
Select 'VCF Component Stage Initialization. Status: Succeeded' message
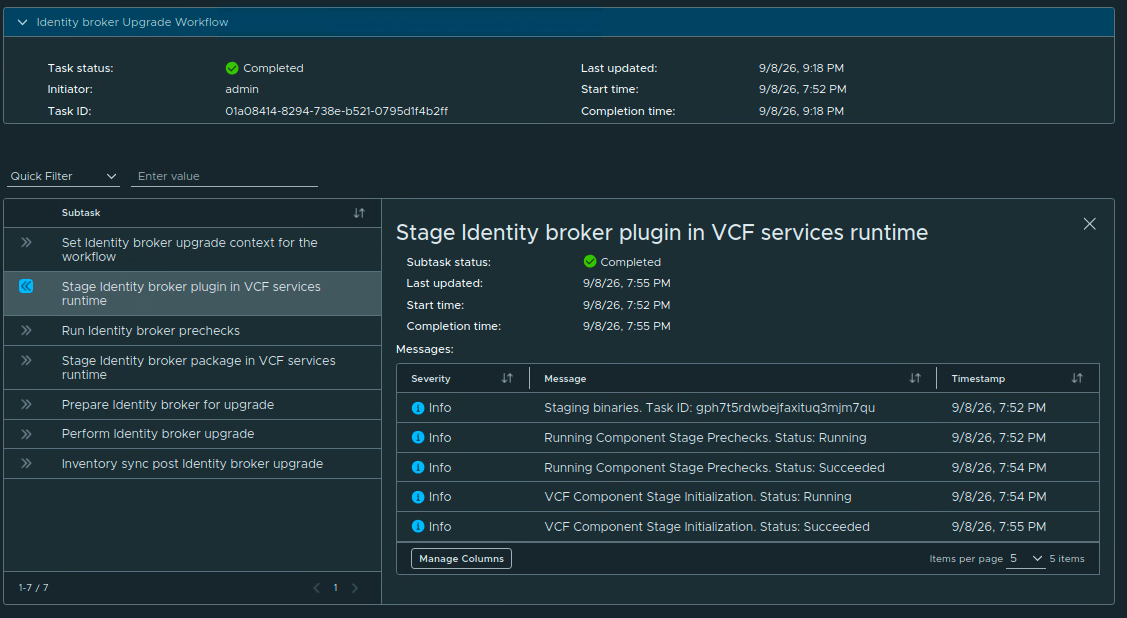click(x=707, y=527)
